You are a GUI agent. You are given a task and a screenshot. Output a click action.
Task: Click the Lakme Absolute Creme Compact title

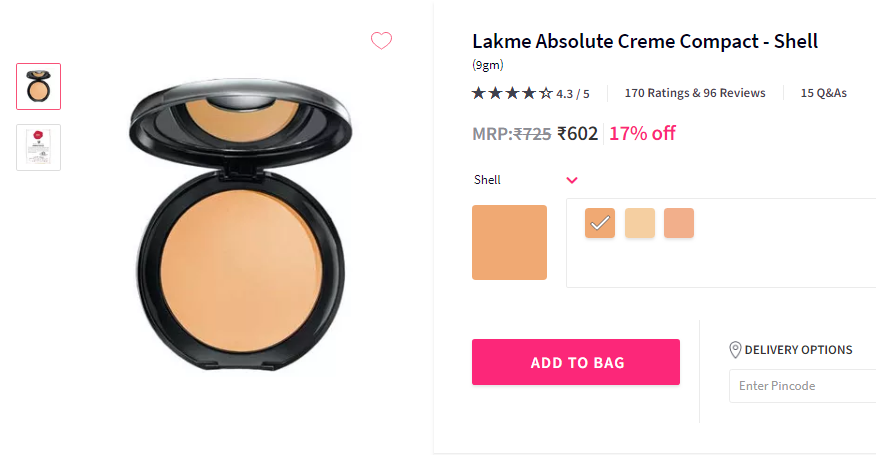(x=645, y=41)
